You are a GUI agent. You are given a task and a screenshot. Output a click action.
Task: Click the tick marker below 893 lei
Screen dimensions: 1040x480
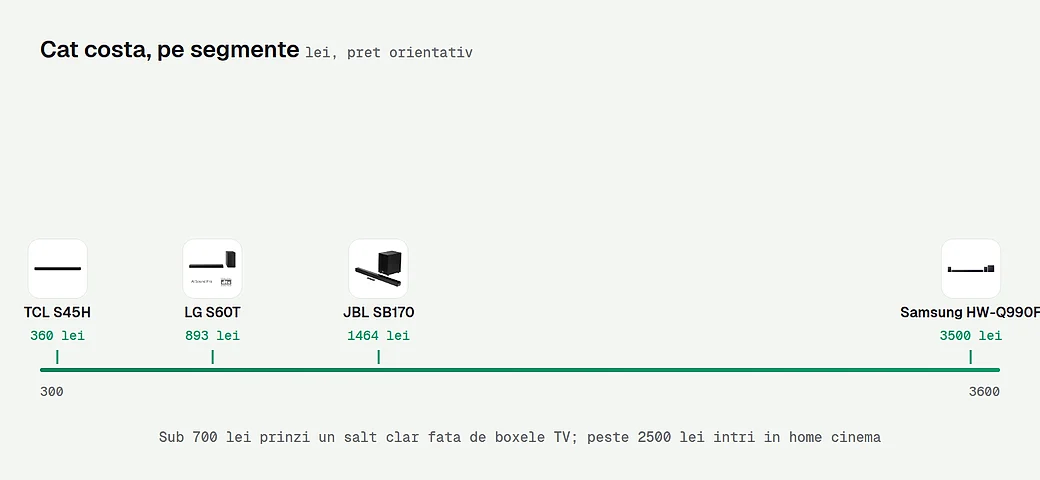click(x=212, y=357)
